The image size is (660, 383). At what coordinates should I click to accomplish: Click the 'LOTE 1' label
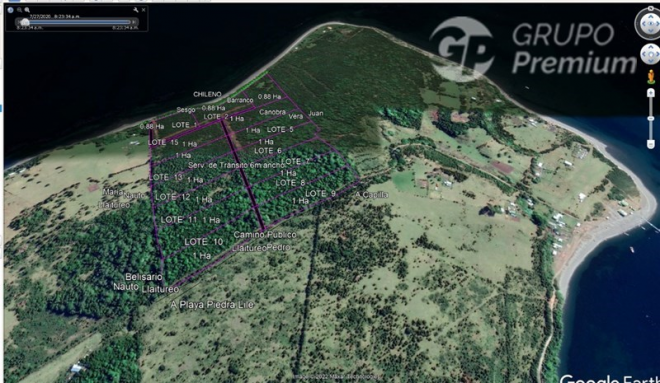coord(184,125)
